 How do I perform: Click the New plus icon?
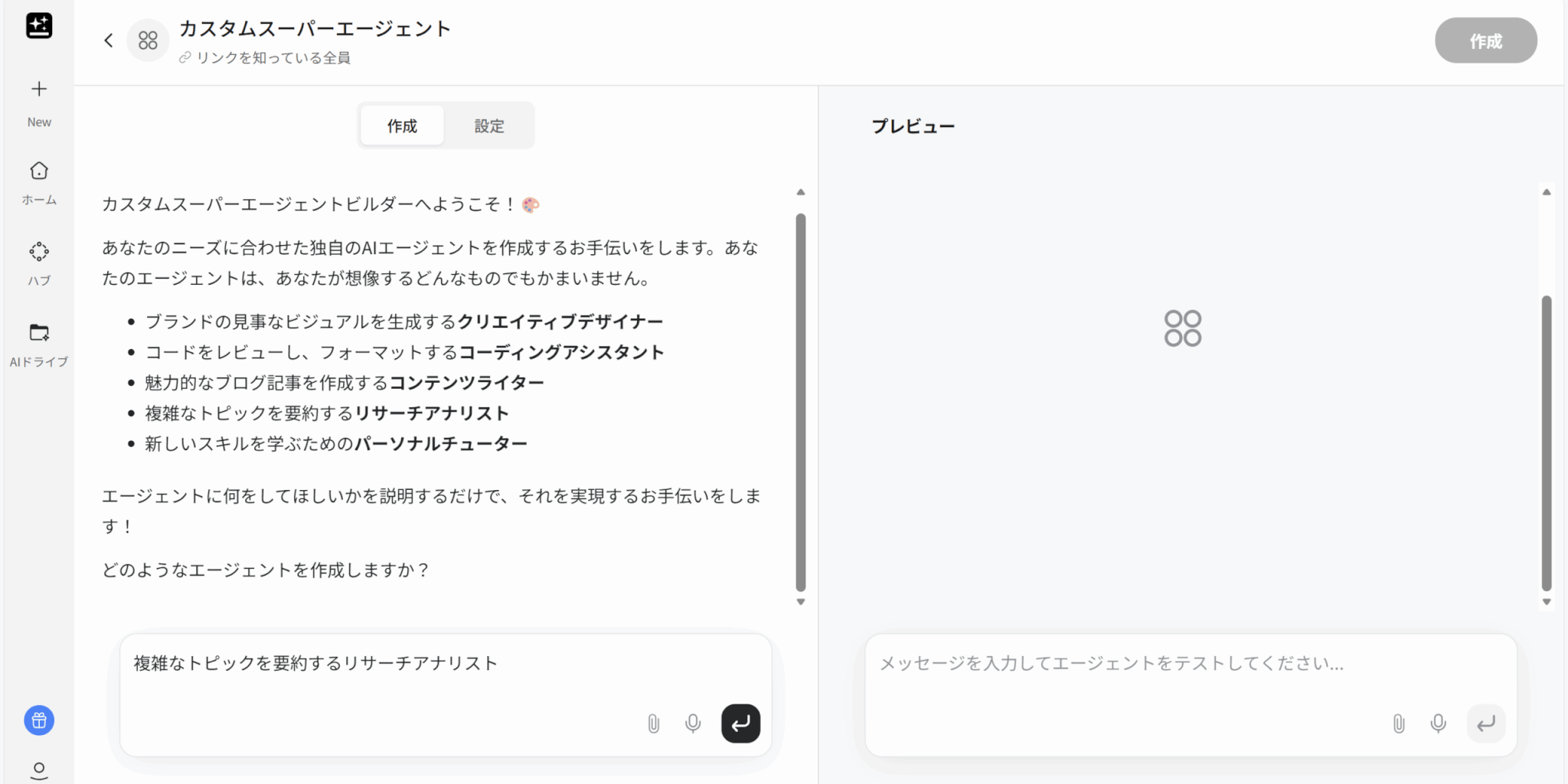click(x=39, y=89)
